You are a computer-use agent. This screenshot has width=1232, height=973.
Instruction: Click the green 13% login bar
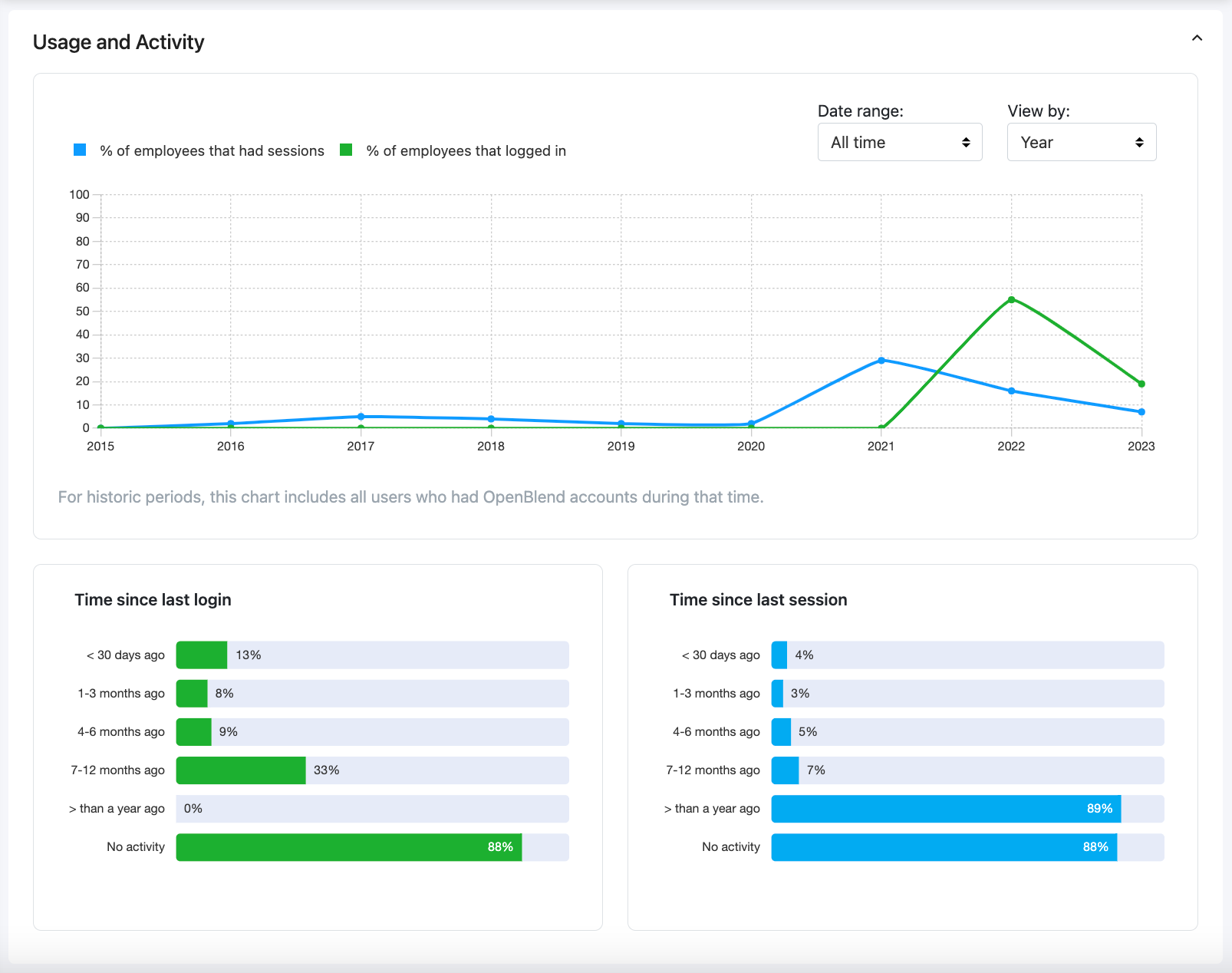click(x=202, y=655)
